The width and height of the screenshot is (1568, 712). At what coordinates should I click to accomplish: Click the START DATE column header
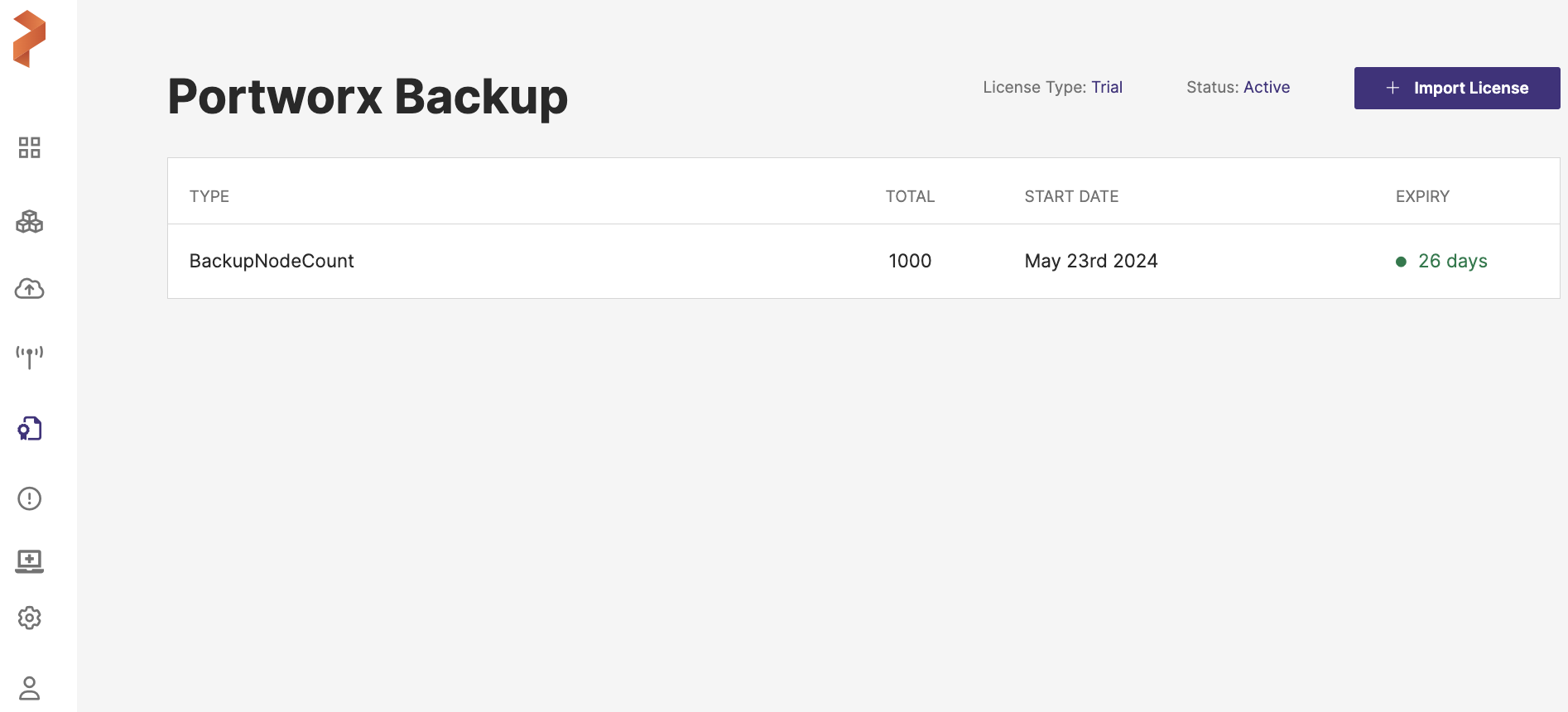coord(1071,196)
